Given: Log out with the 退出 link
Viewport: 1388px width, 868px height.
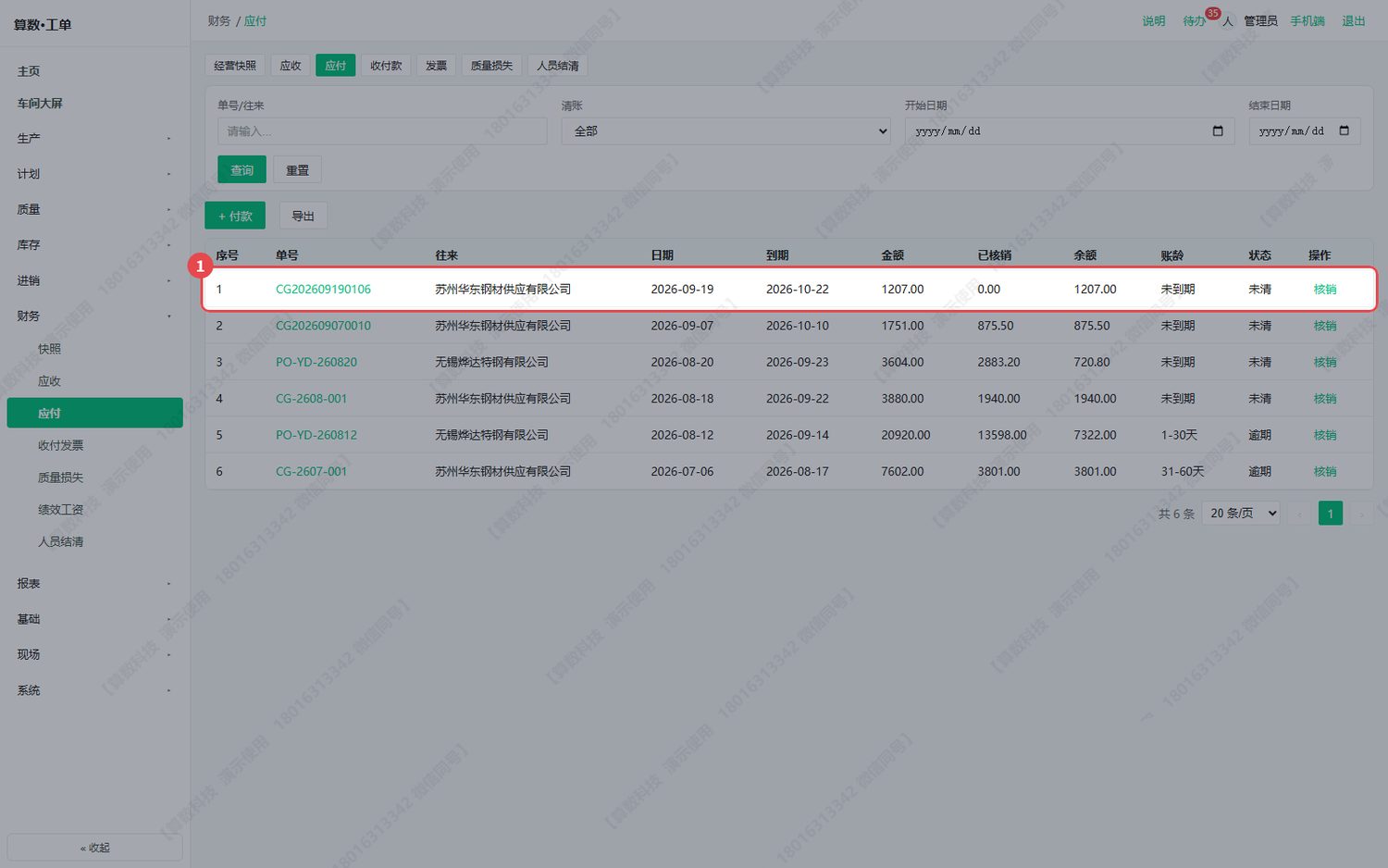Looking at the screenshot, I should pos(1354,21).
